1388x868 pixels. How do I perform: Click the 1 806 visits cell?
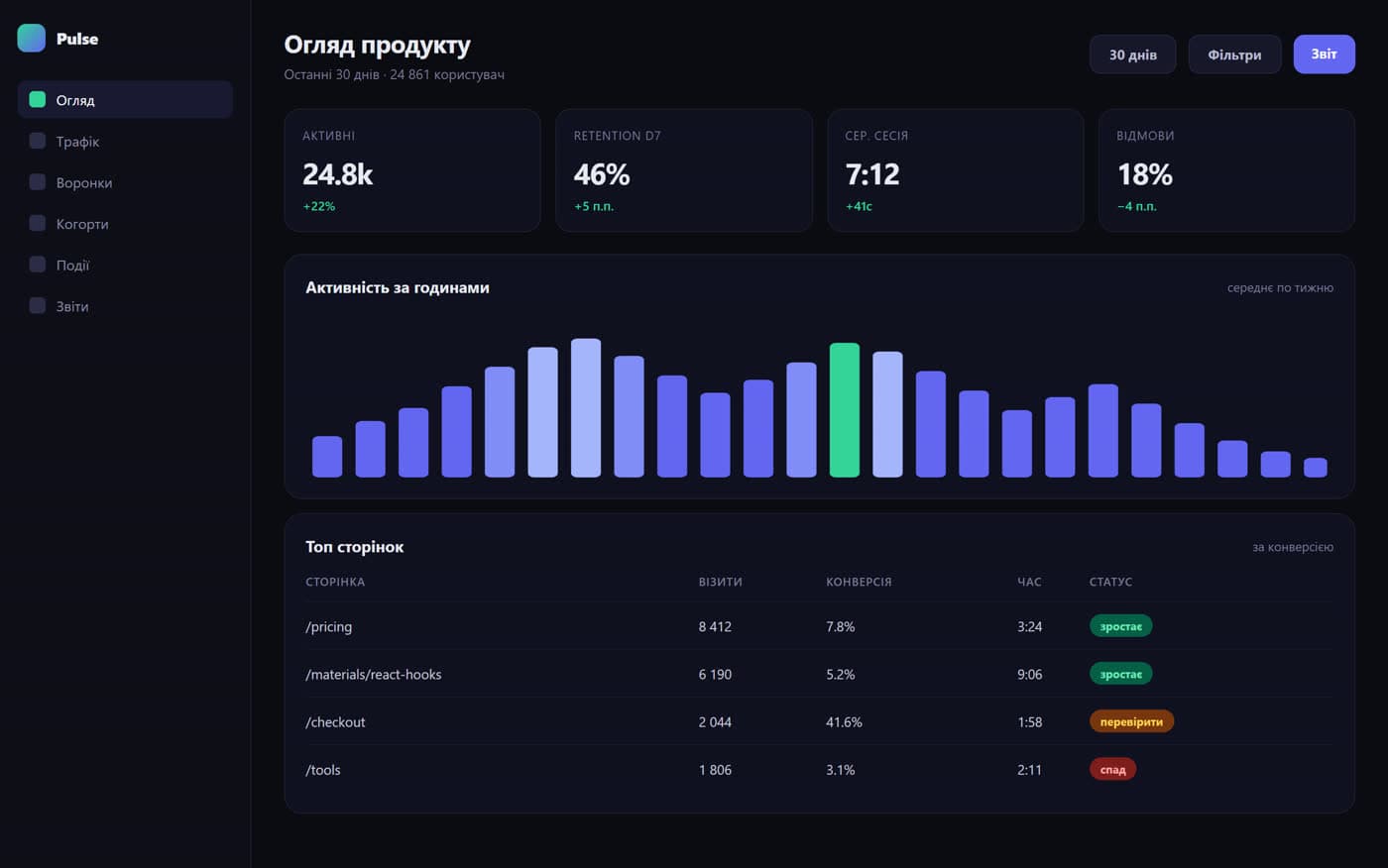click(x=715, y=769)
